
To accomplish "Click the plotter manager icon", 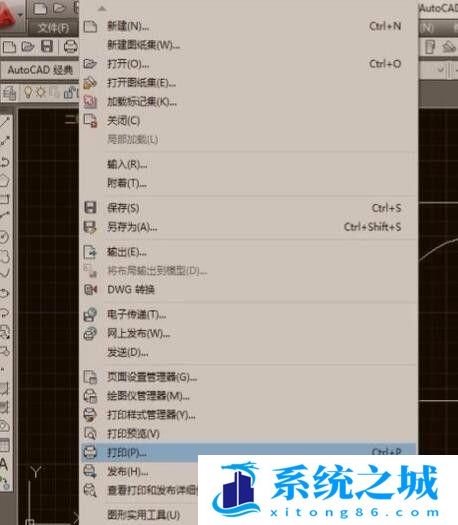I will [x=90, y=396].
